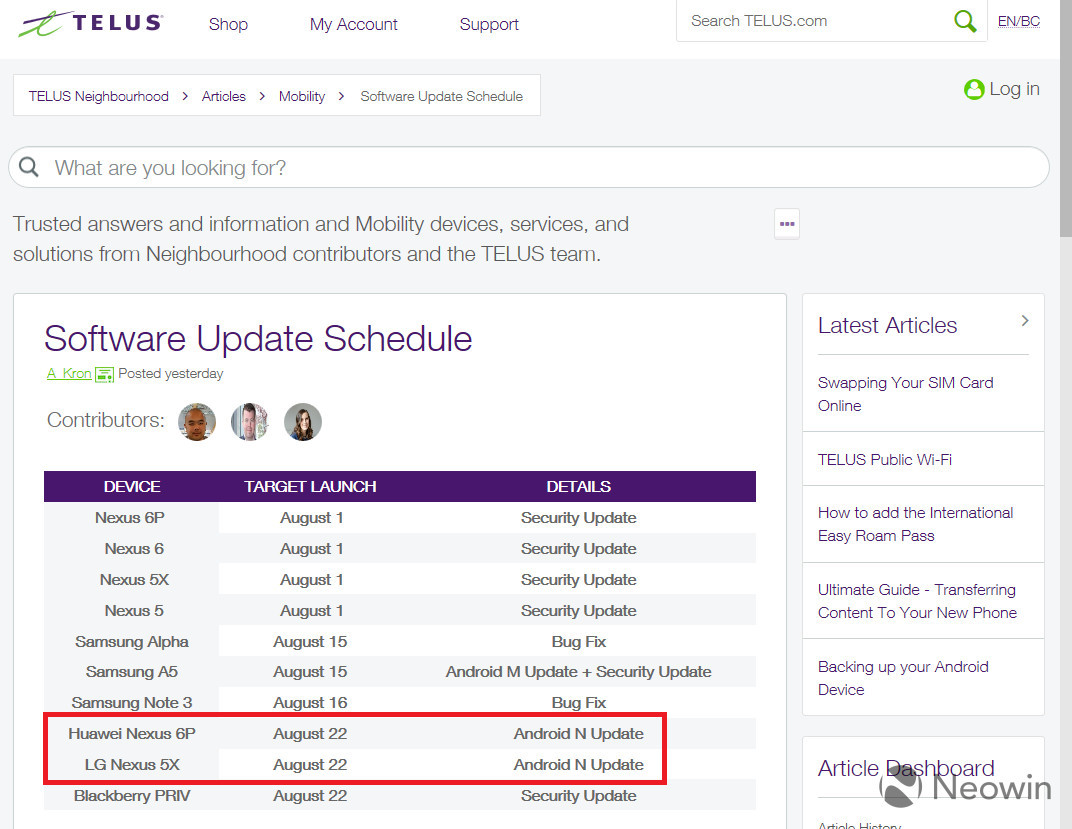Open the three-dots options menu
The image size is (1072, 829).
(x=787, y=224)
